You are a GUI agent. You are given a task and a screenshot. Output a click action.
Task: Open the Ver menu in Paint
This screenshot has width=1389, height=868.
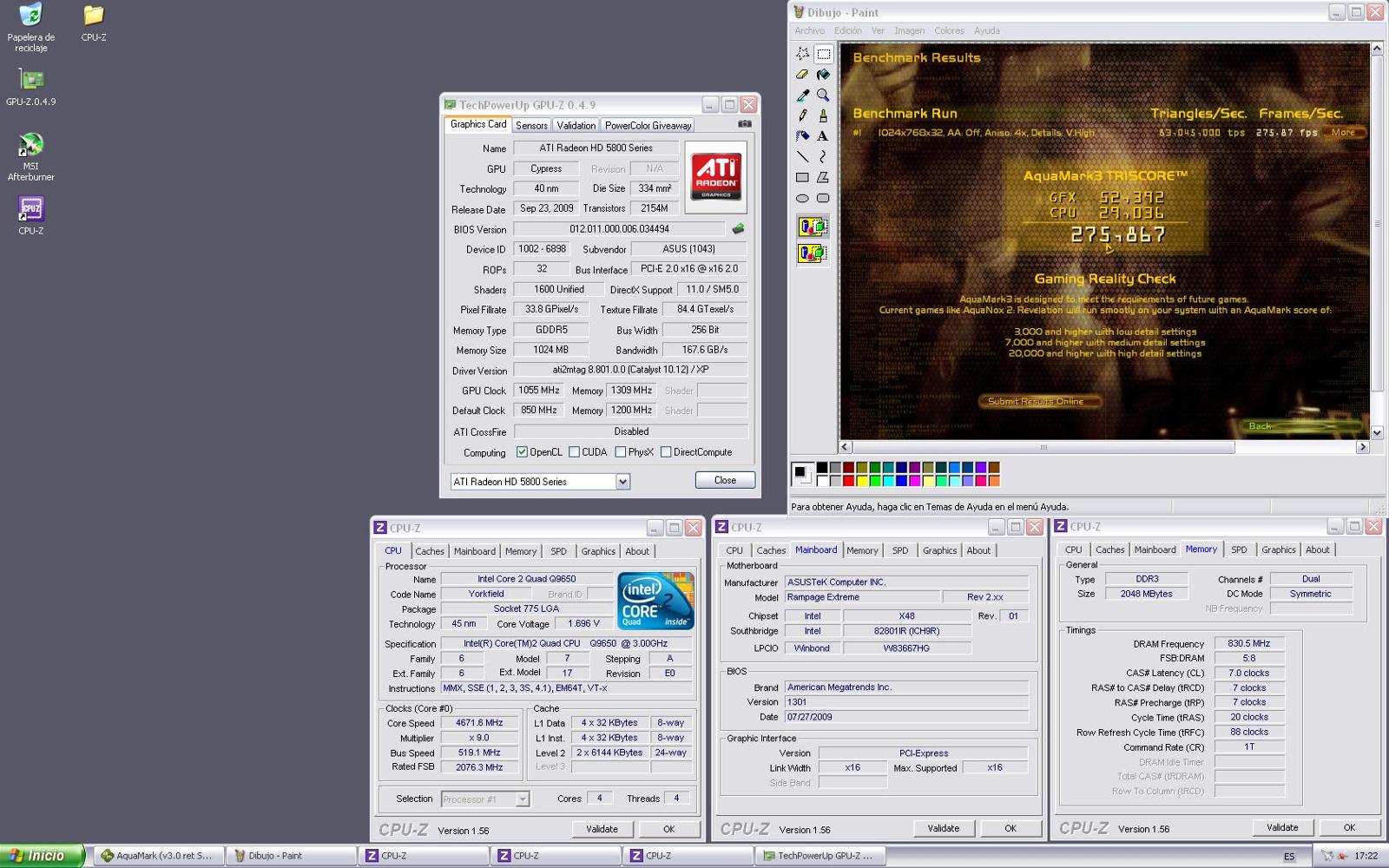click(878, 31)
